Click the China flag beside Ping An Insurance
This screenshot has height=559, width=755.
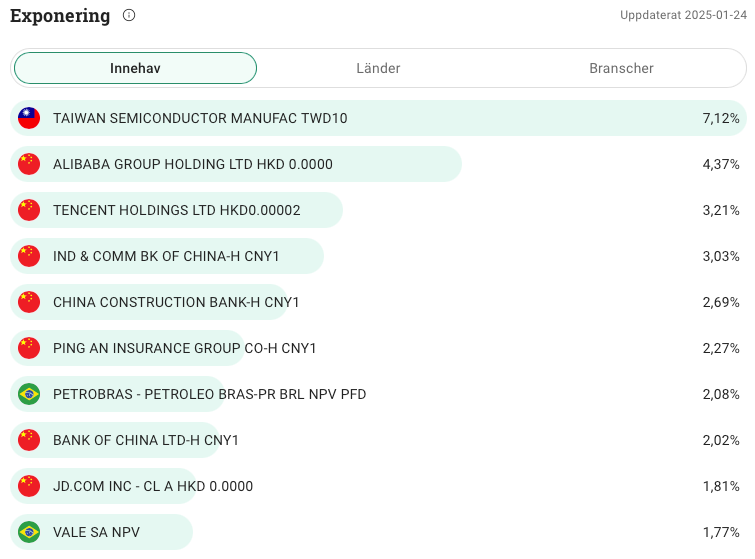pos(29,348)
